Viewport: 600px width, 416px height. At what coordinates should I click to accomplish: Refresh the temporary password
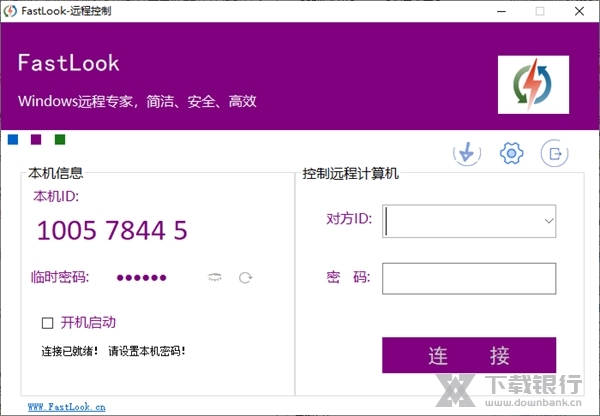point(245,277)
